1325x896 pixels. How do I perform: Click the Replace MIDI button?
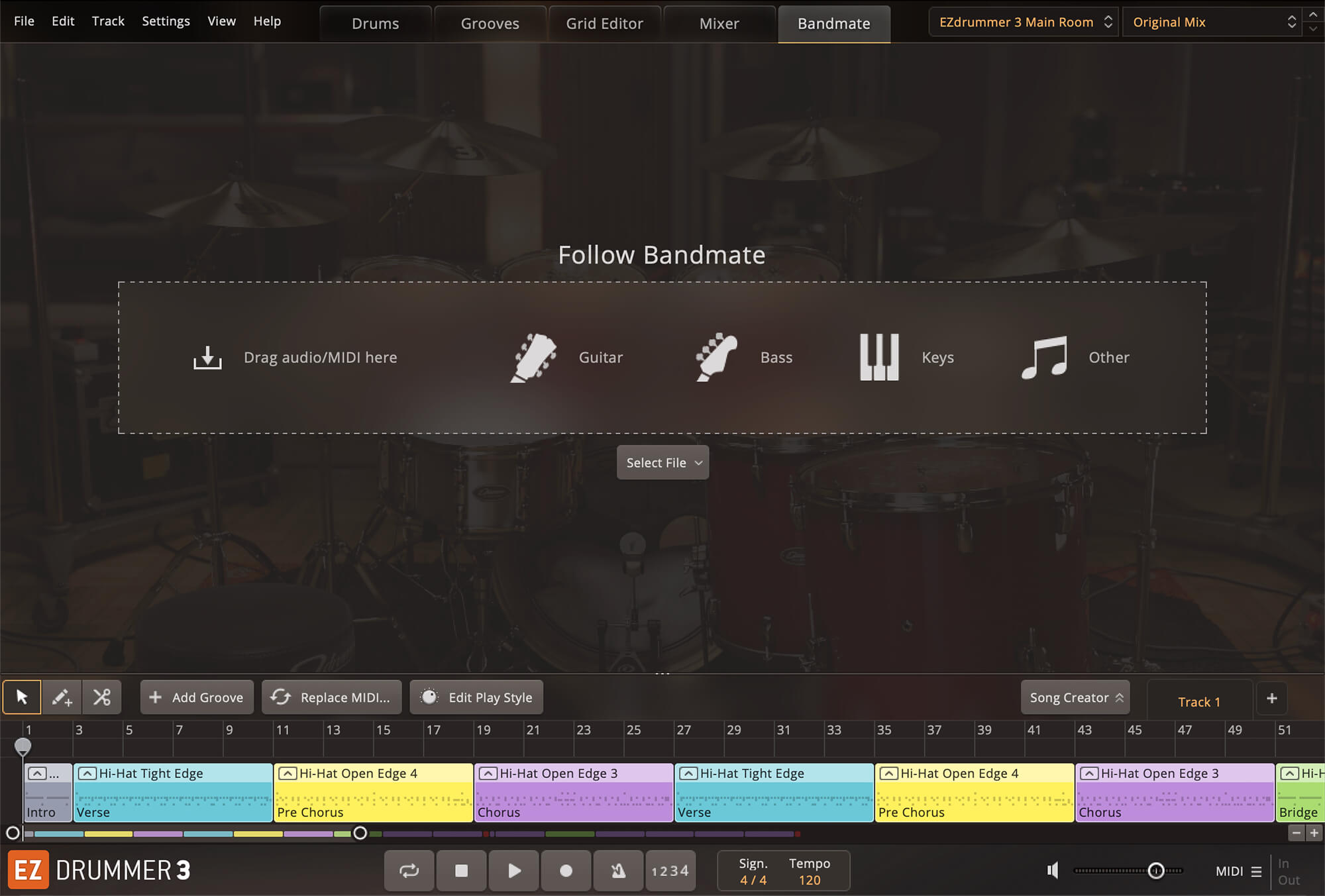(x=332, y=697)
